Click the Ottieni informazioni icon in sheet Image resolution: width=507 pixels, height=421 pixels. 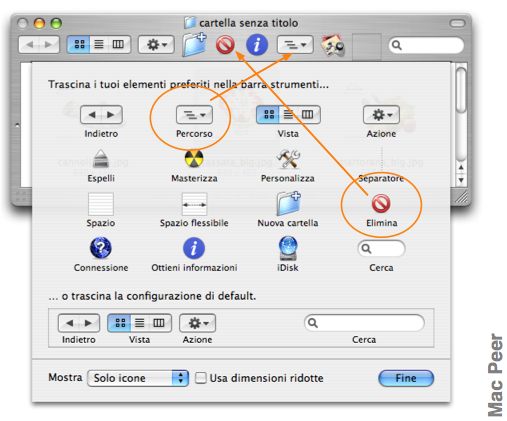tap(194, 248)
